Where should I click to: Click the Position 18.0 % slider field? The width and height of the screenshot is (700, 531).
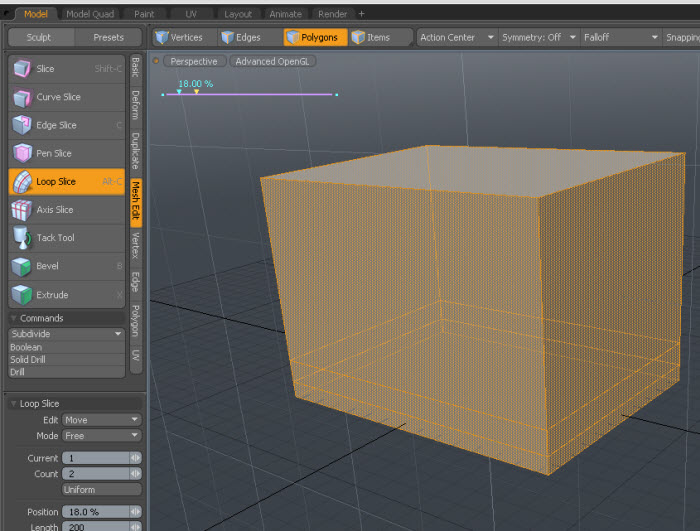click(x=95, y=511)
